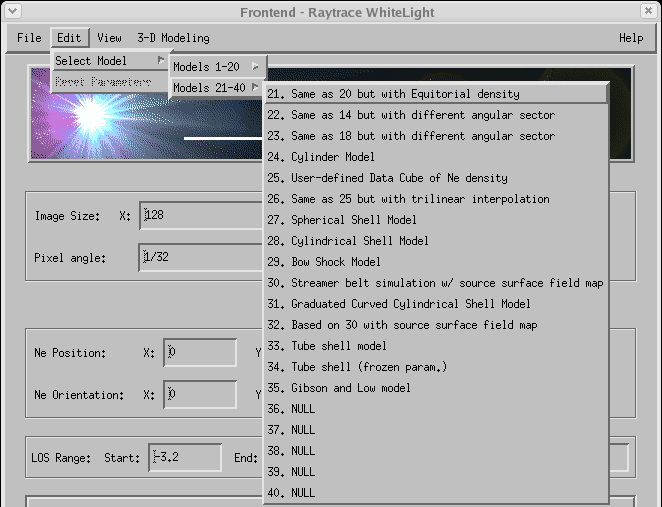
Task: Click the Edit menu
Action: coord(69,38)
